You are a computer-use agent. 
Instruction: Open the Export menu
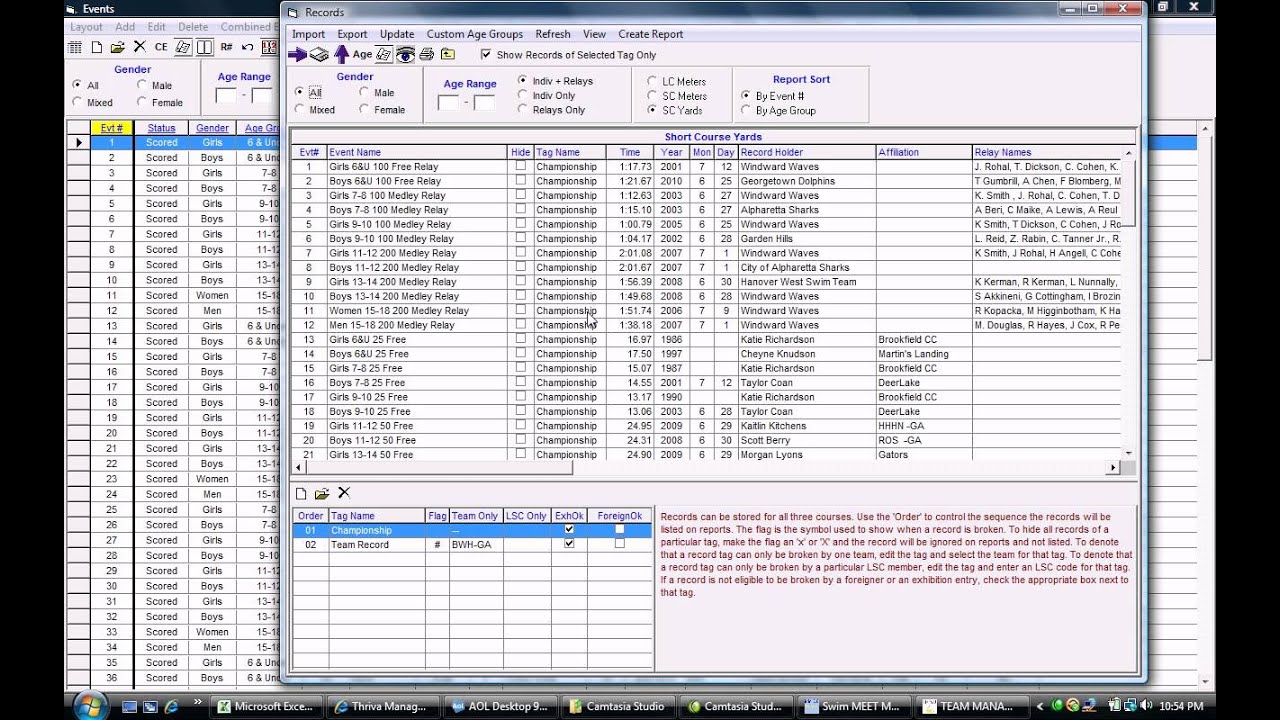tap(352, 34)
